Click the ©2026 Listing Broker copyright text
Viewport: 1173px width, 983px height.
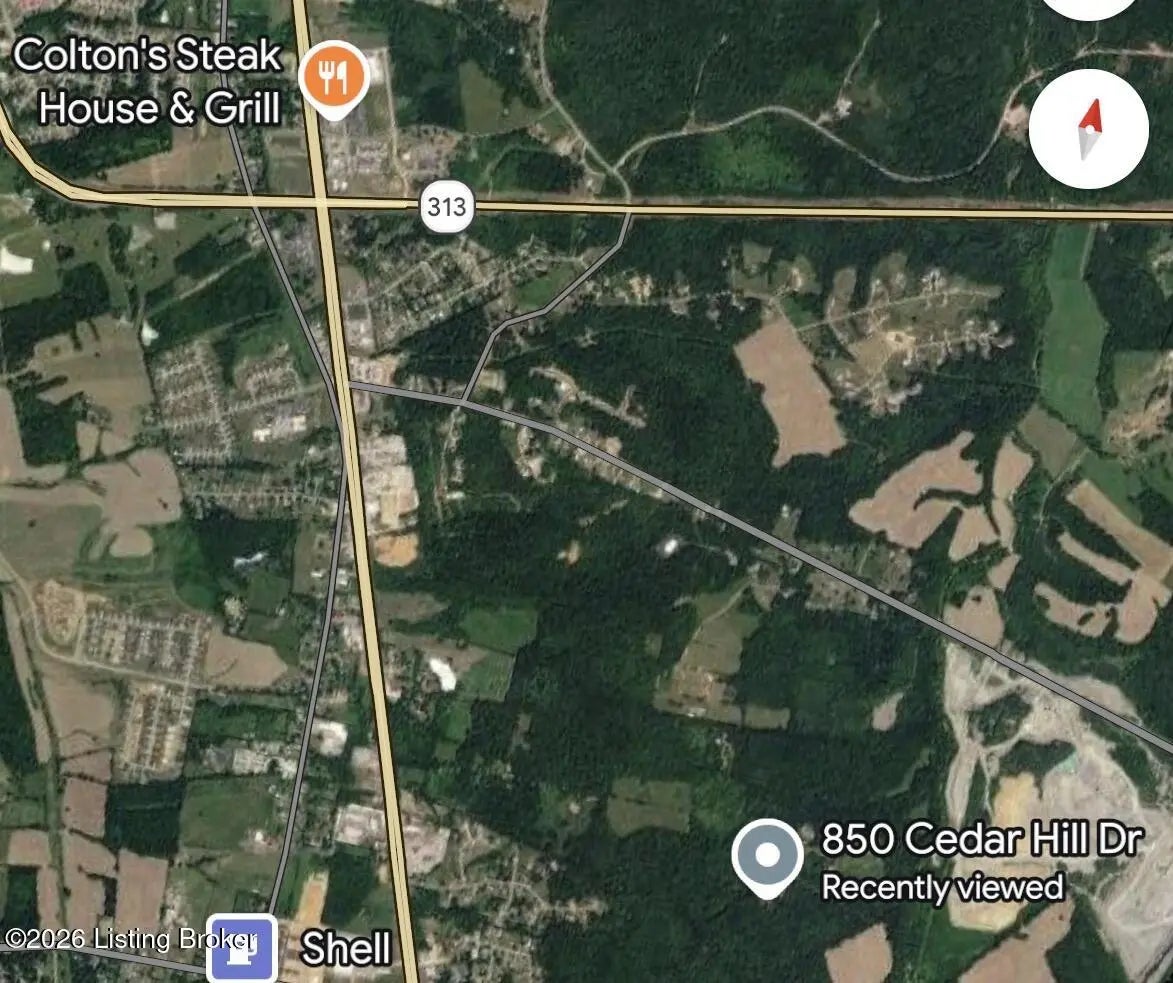130,938
